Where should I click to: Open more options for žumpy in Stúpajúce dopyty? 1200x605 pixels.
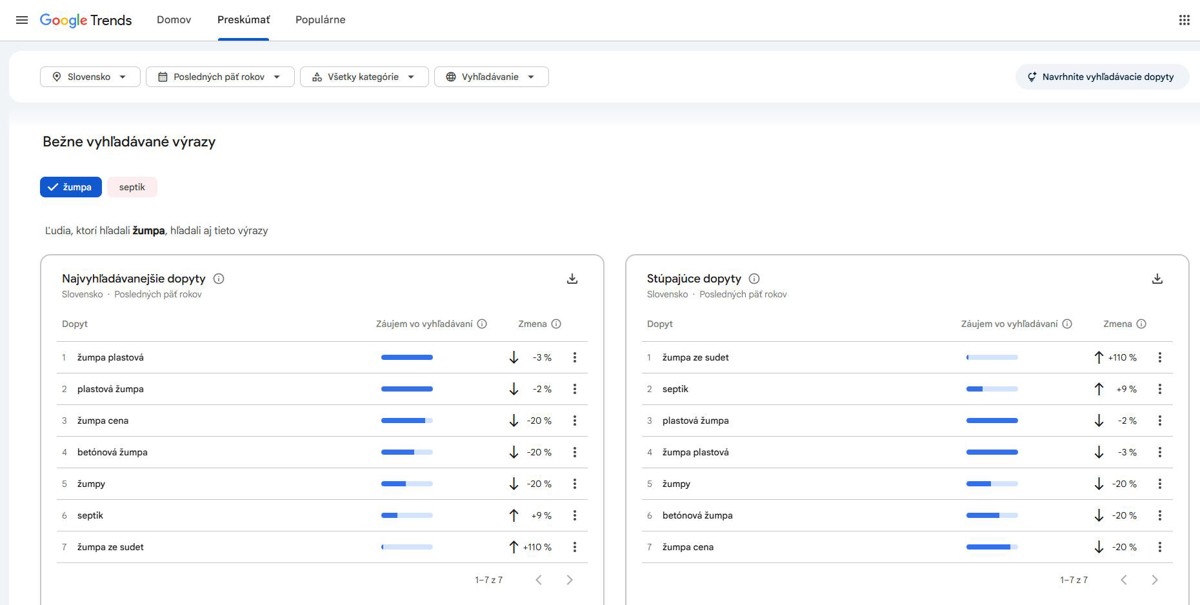click(x=1159, y=484)
